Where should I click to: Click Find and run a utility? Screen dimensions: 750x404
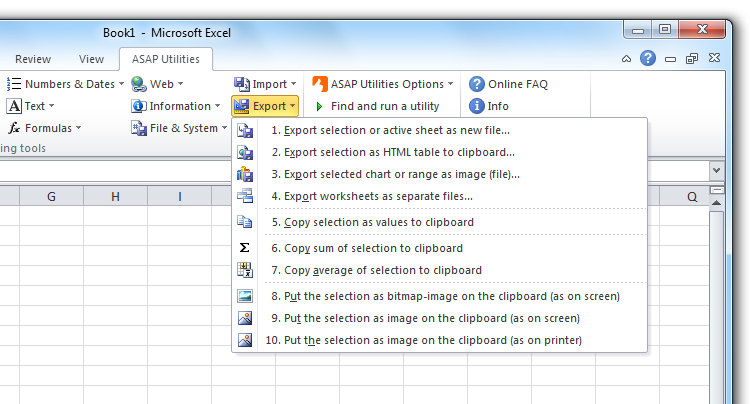coord(385,106)
